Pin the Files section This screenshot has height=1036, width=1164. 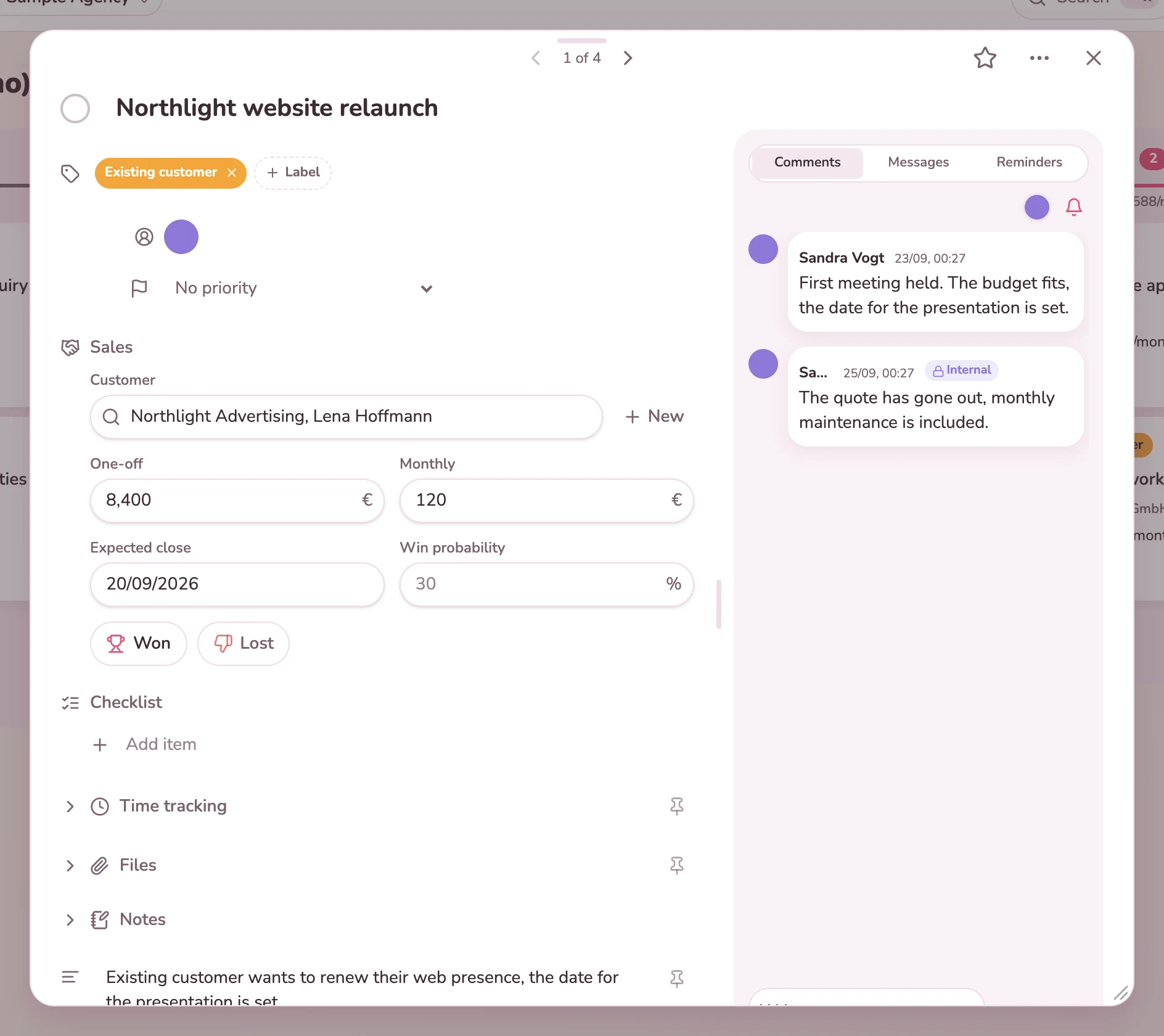677,866
